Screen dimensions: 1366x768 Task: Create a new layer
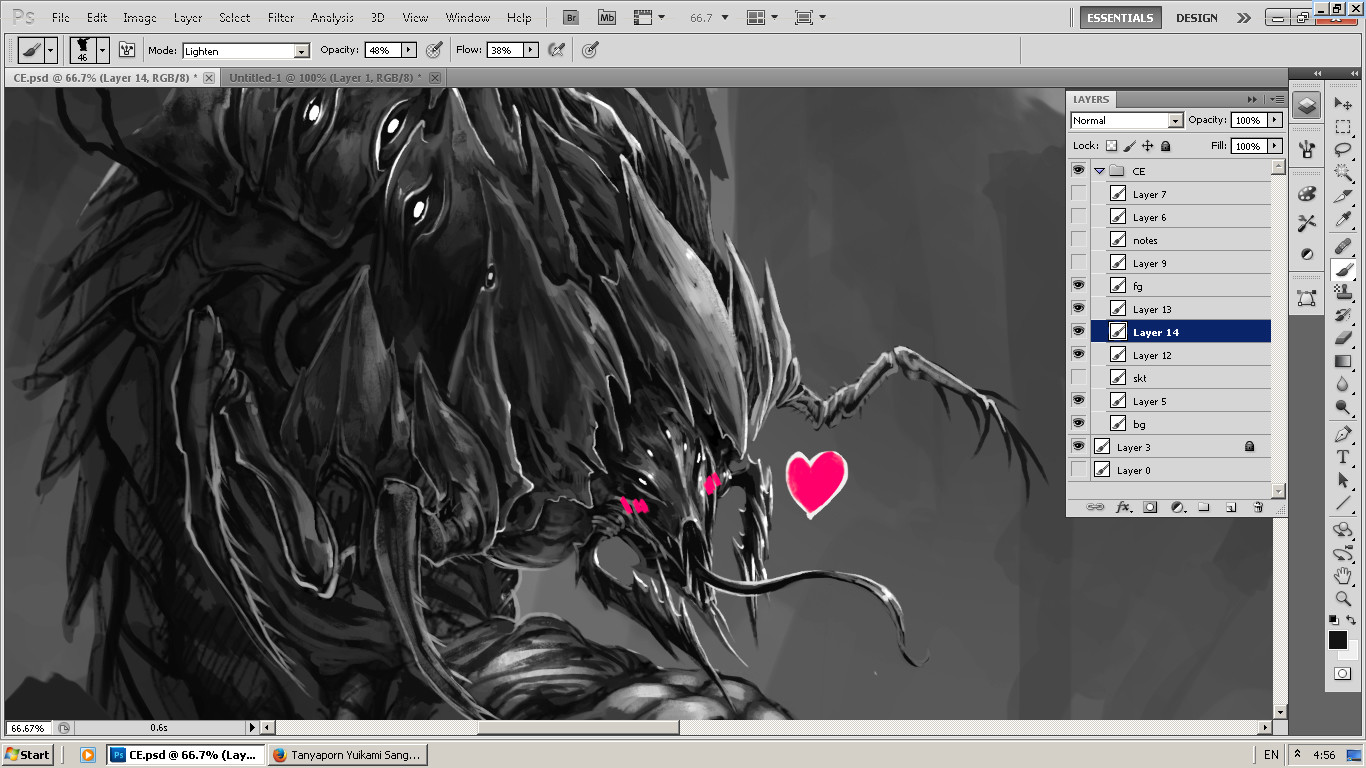pyautogui.click(x=1231, y=507)
